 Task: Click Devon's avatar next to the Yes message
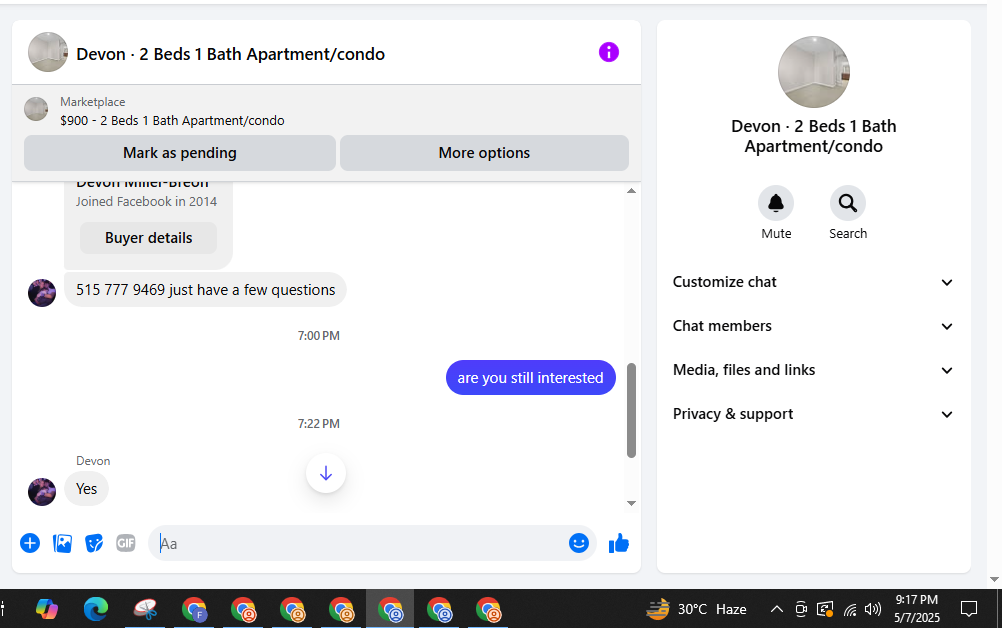[x=42, y=491]
